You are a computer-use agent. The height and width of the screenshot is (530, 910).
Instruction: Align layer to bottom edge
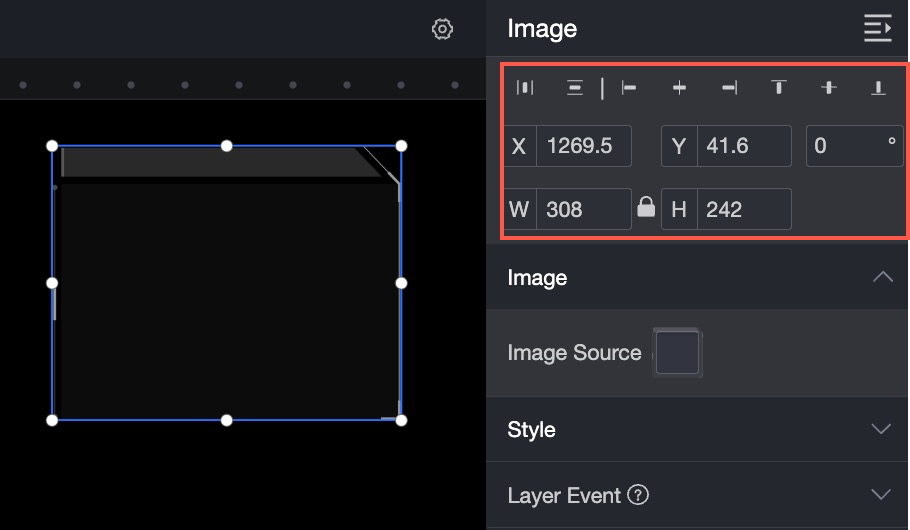click(878, 88)
